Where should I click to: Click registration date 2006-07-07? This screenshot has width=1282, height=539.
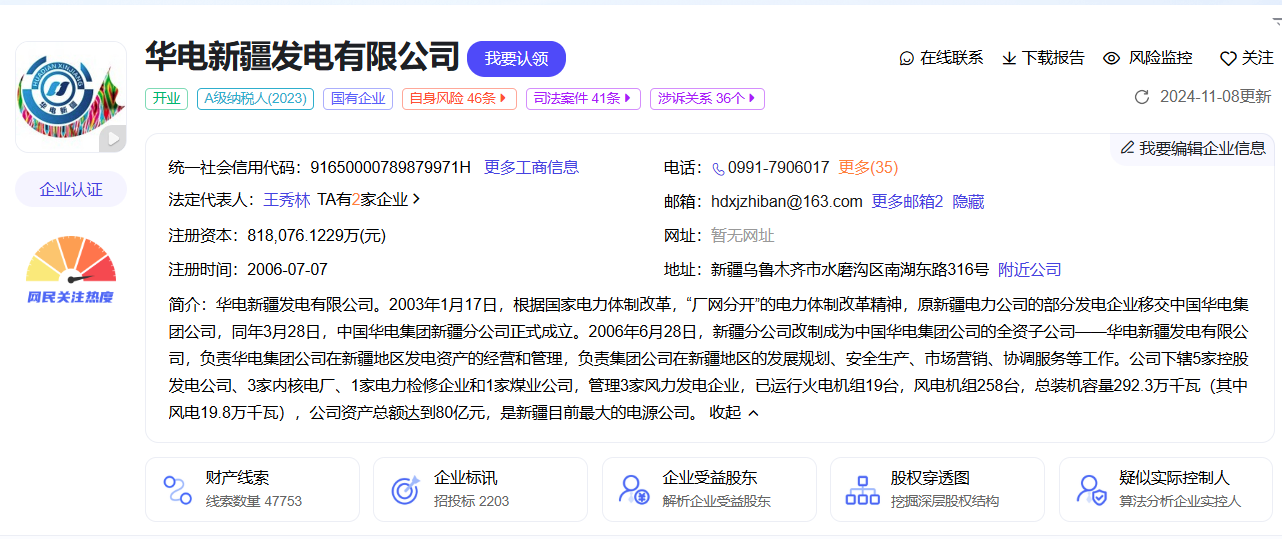tap(287, 269)
